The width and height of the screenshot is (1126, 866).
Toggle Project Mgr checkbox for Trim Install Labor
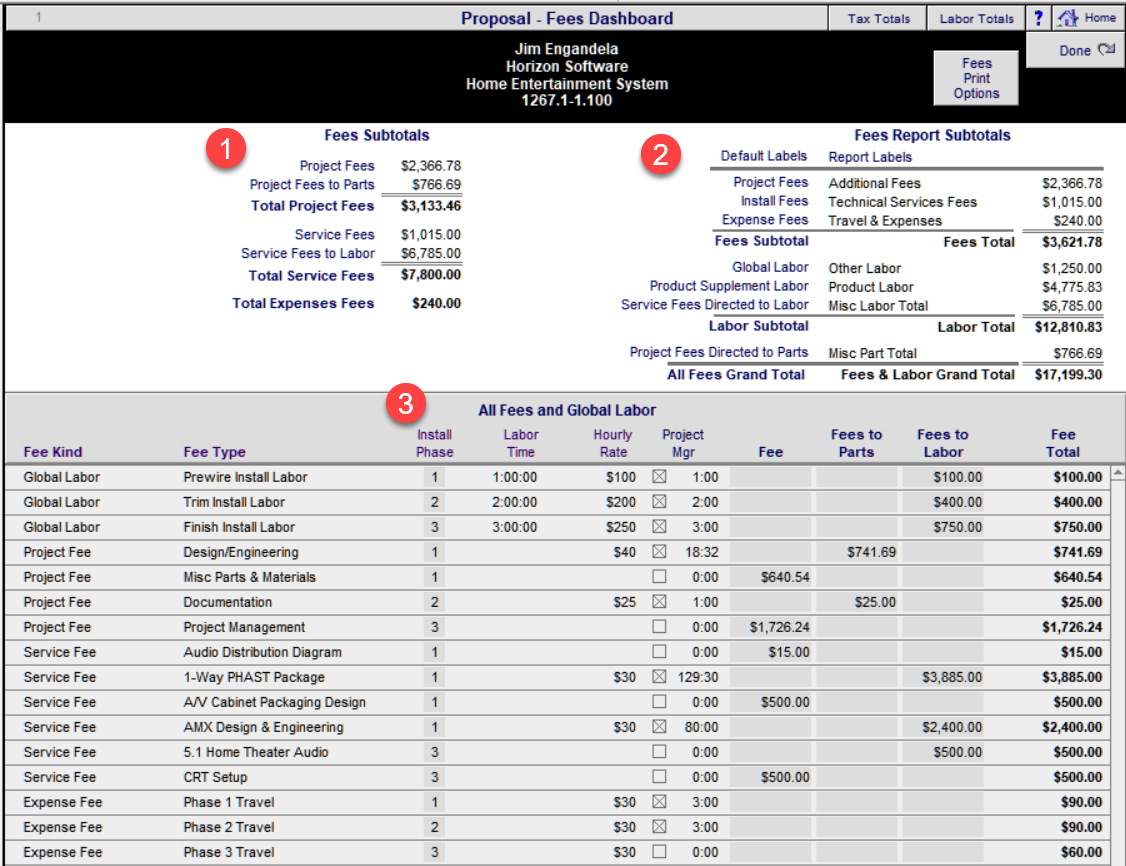point(659,502)
